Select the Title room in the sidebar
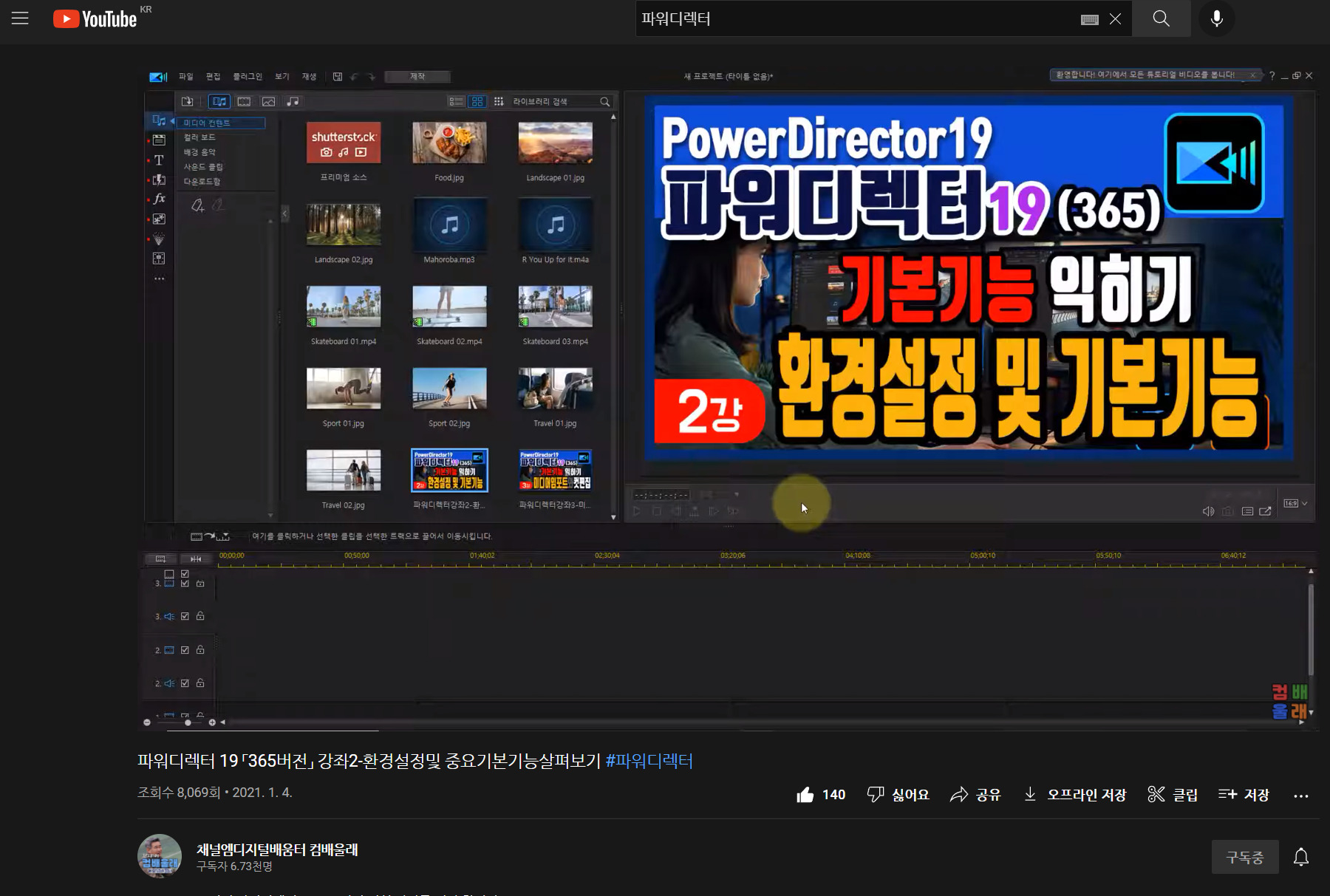The height and width of the screenshot is (896, 1330). 159,160
